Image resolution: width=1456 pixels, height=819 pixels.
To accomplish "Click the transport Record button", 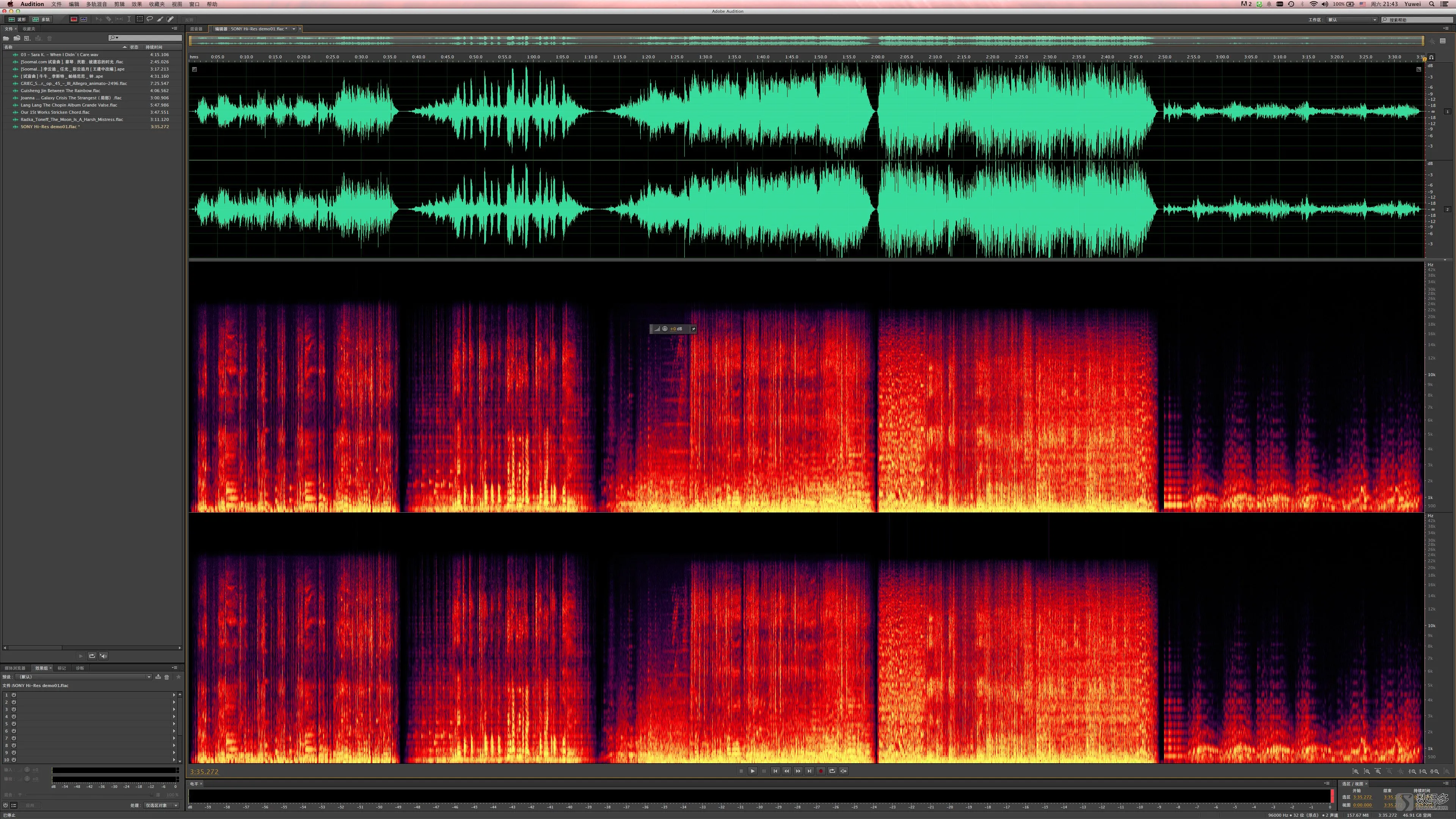I will click(821, 771).
